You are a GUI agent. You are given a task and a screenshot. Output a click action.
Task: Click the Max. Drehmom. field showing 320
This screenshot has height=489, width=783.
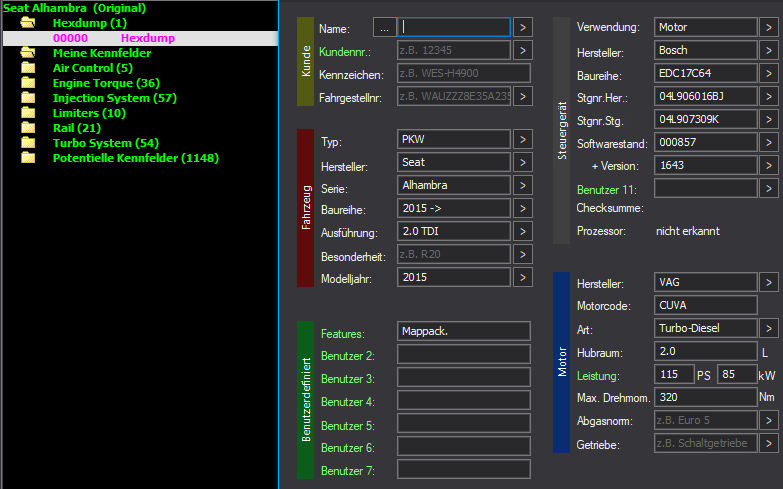pos(706,397)
